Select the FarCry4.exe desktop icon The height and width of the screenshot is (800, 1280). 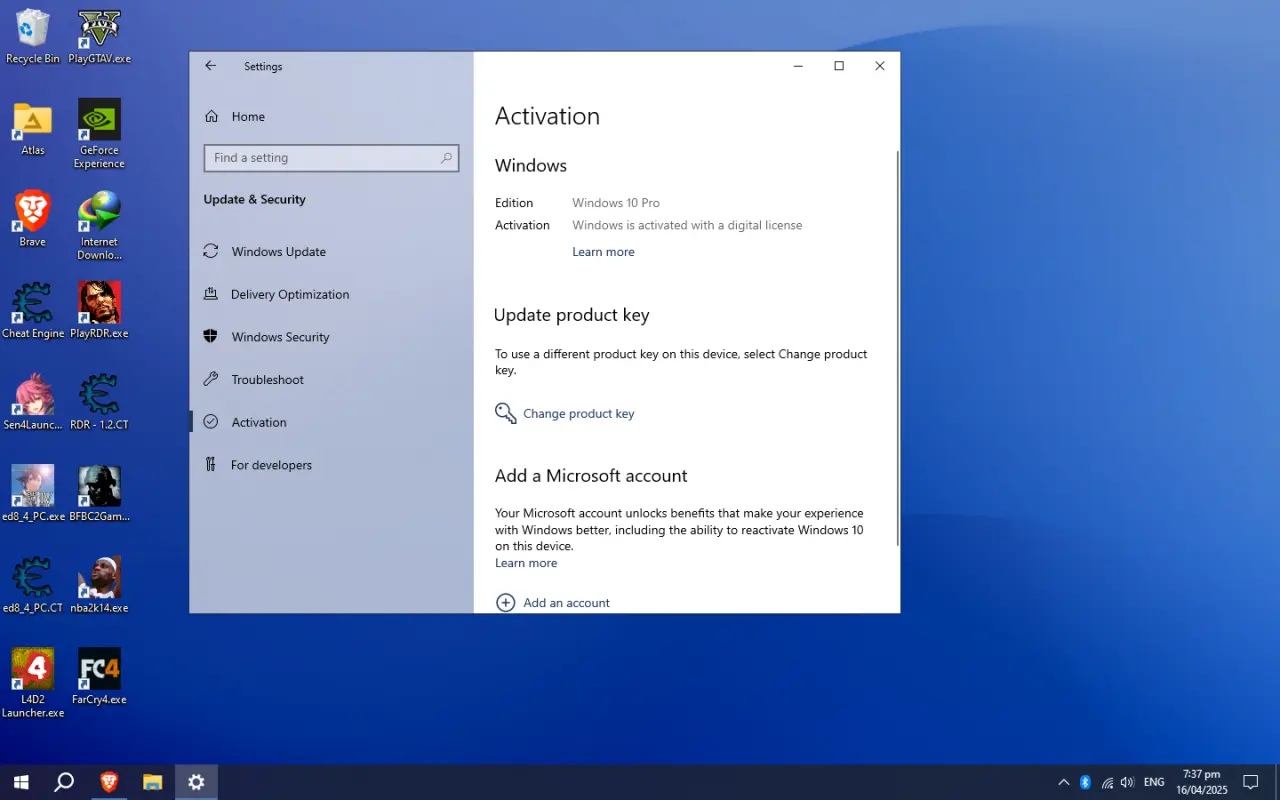click(x=99, y=677)
